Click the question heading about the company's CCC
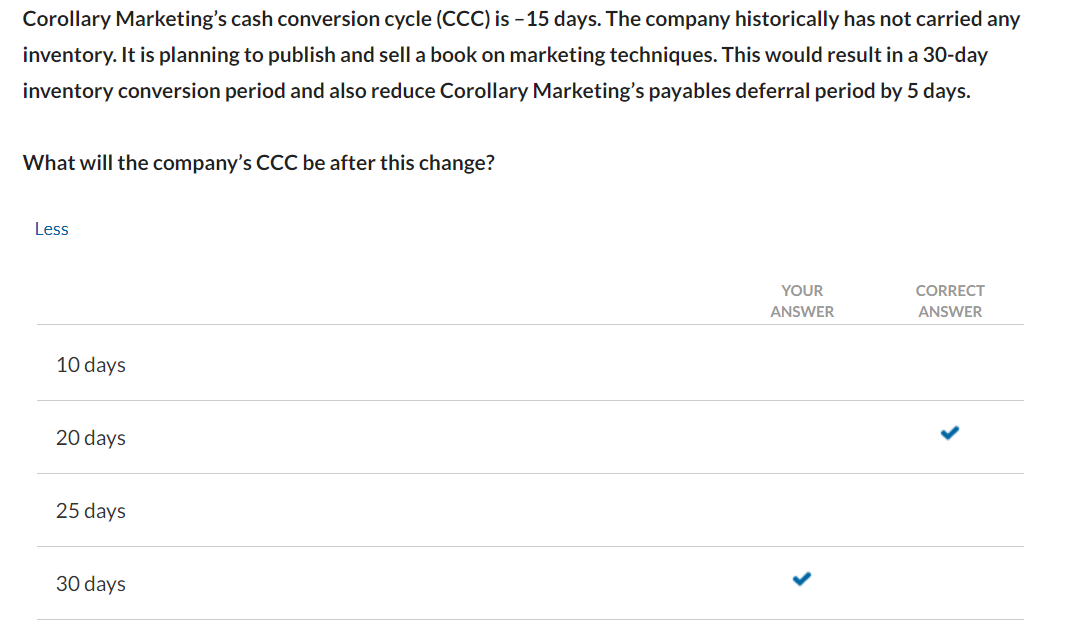The height and width of the screenshot is (644, 1086). tap(258, 162)
